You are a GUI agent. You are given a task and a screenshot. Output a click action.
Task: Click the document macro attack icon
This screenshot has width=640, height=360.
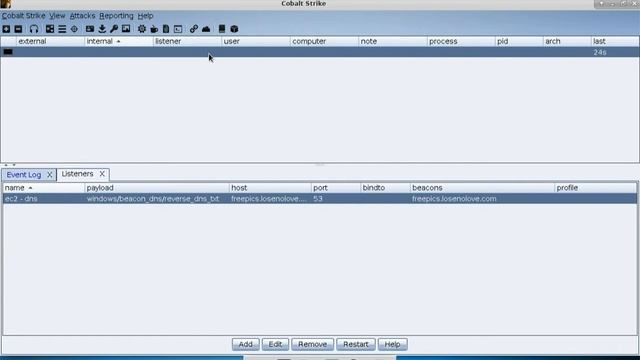tap(166, 29)
